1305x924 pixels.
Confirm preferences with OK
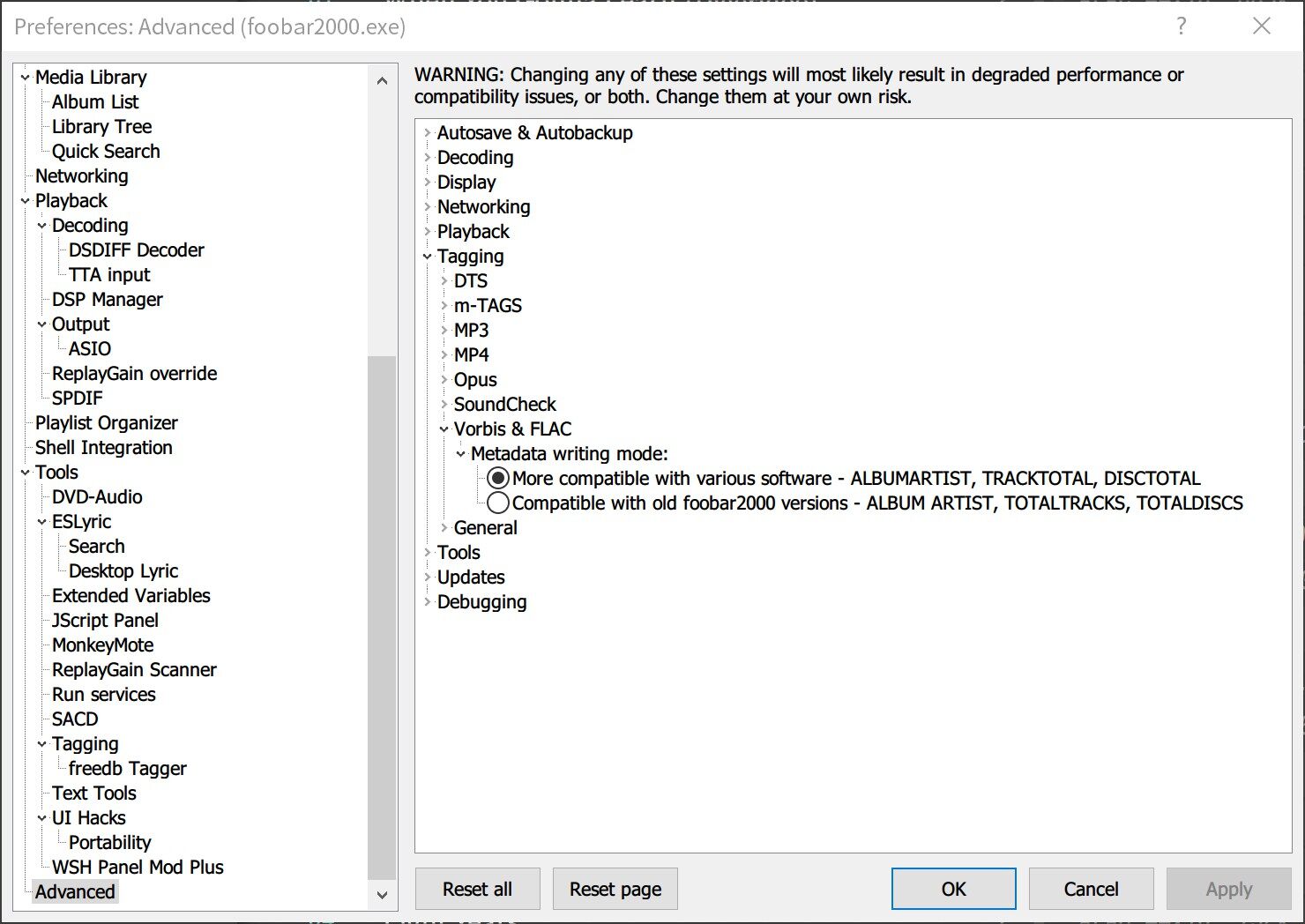954,889
